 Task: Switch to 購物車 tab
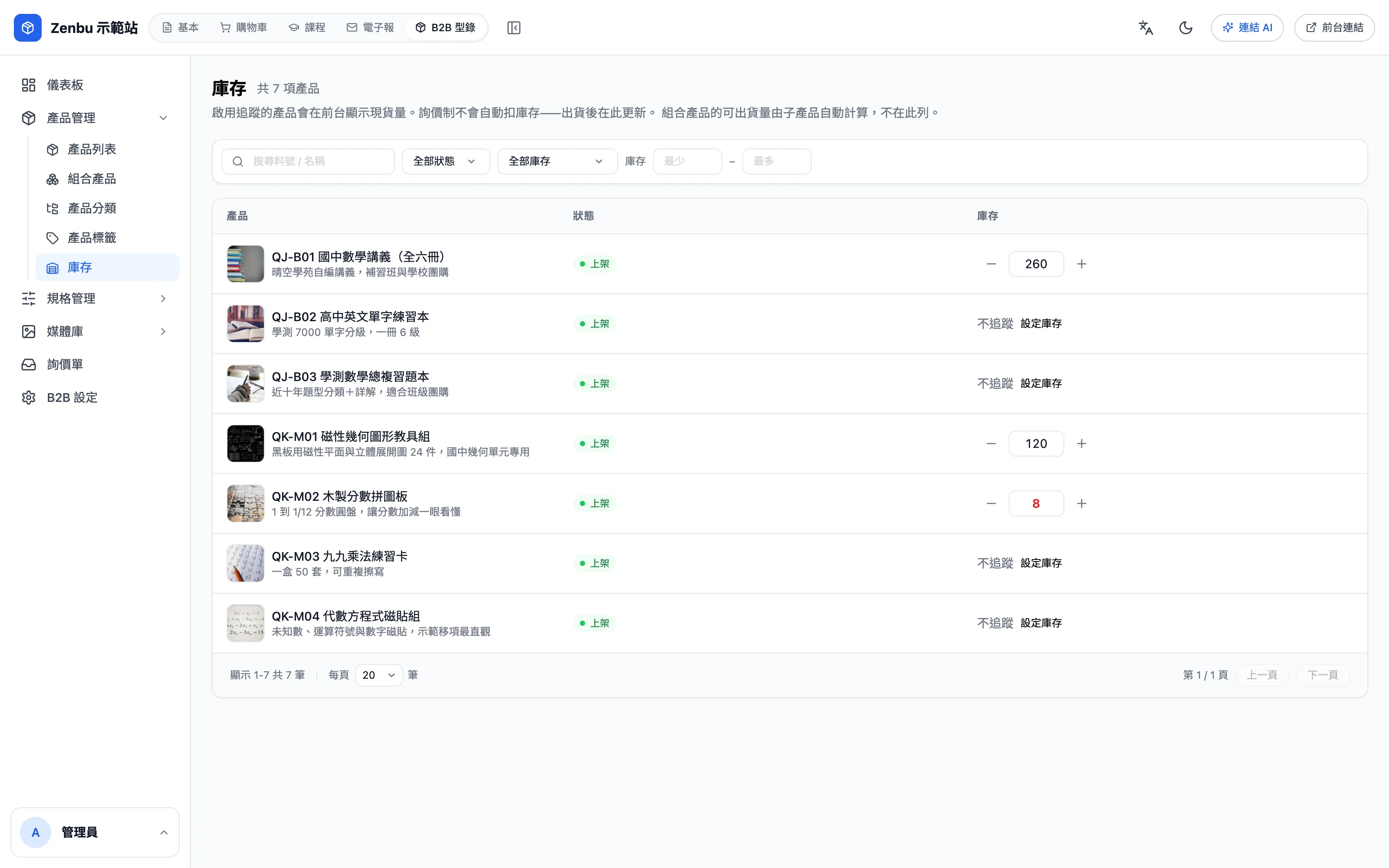pos(244,27)
